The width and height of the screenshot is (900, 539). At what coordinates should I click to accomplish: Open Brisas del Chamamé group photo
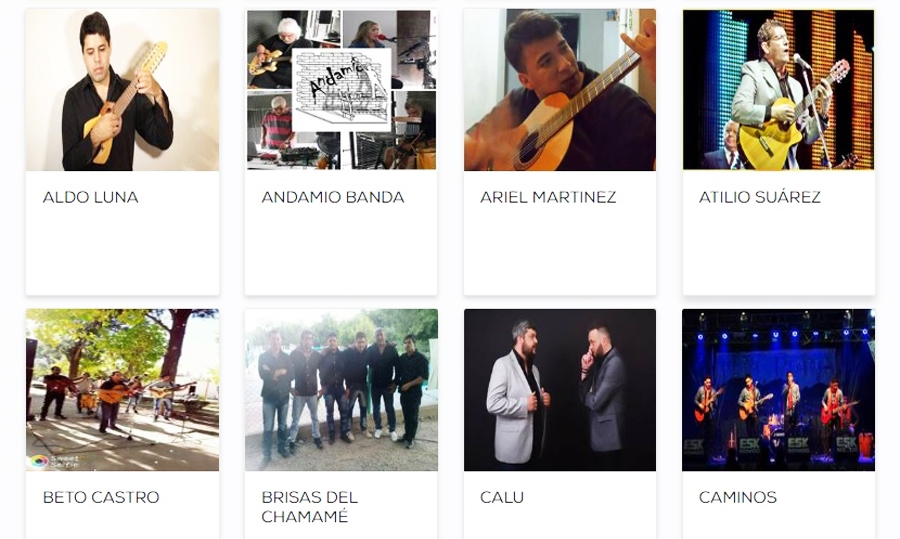(341, 390)
